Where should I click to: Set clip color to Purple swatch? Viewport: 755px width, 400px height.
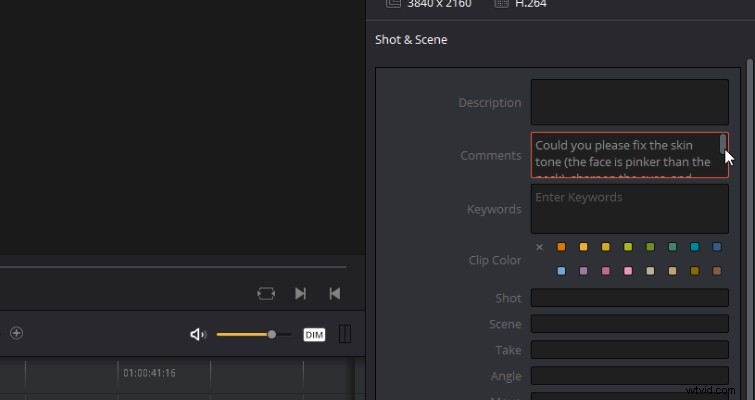coord(583,271)
